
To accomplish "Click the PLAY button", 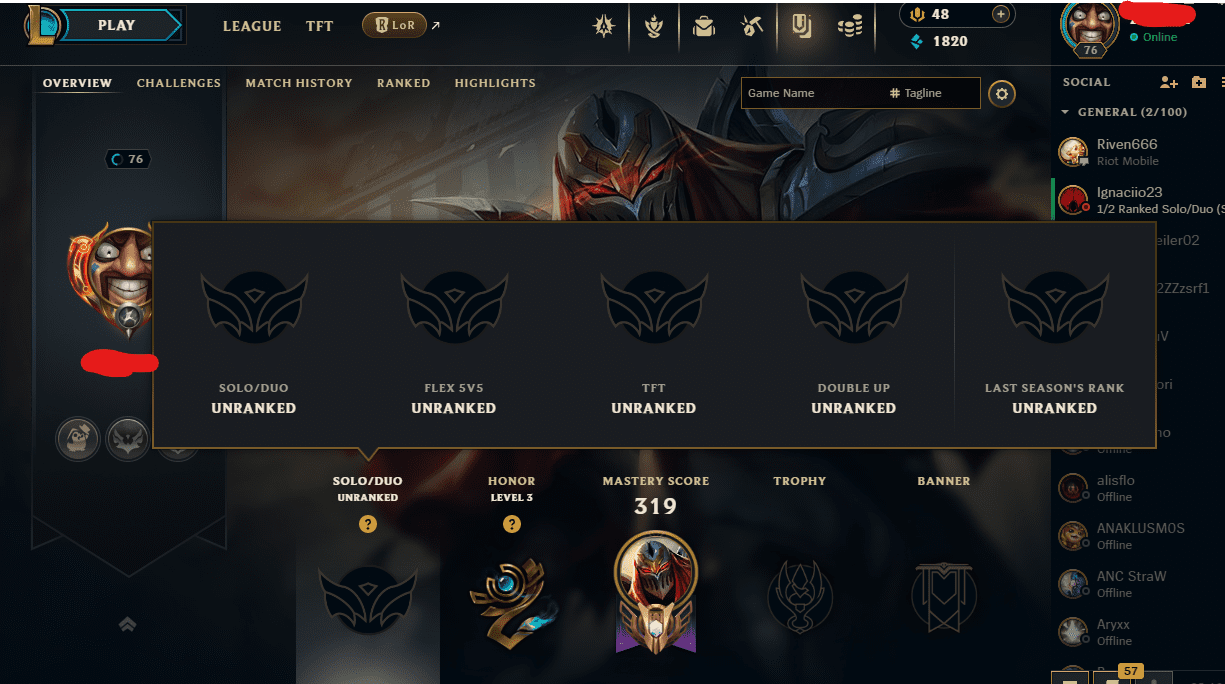I will click(x=117, y=25).
